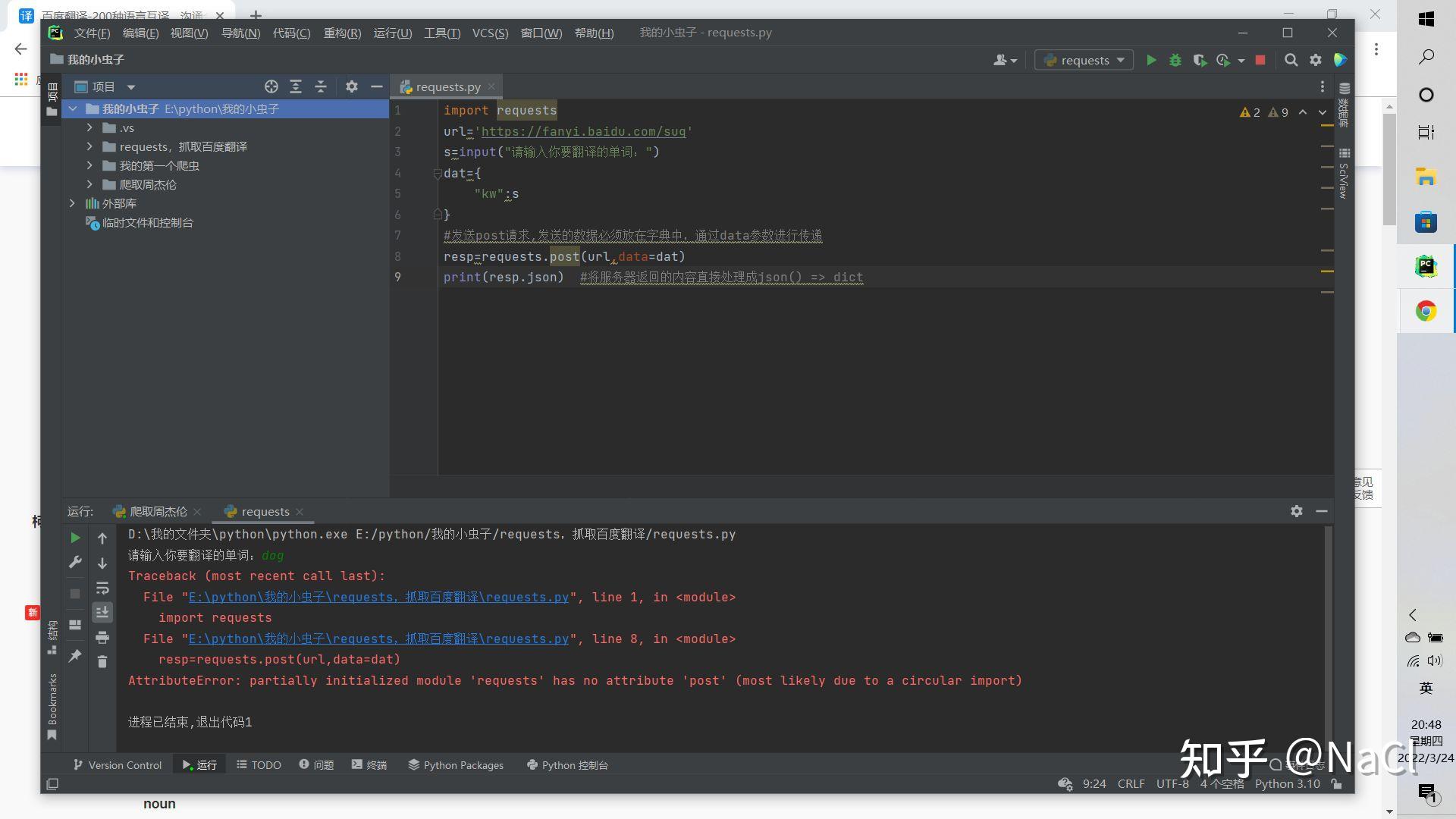The image size is (1456, 819).
Task: Collapse all items icon in project panel
Action: click(x=321, y=86)
